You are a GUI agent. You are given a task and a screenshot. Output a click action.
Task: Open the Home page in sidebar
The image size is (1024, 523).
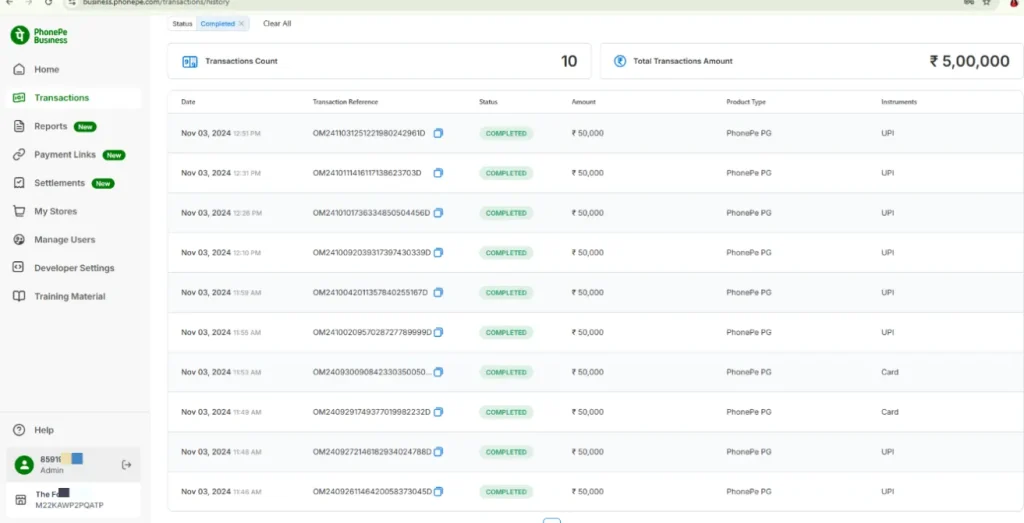pos(46,70)
